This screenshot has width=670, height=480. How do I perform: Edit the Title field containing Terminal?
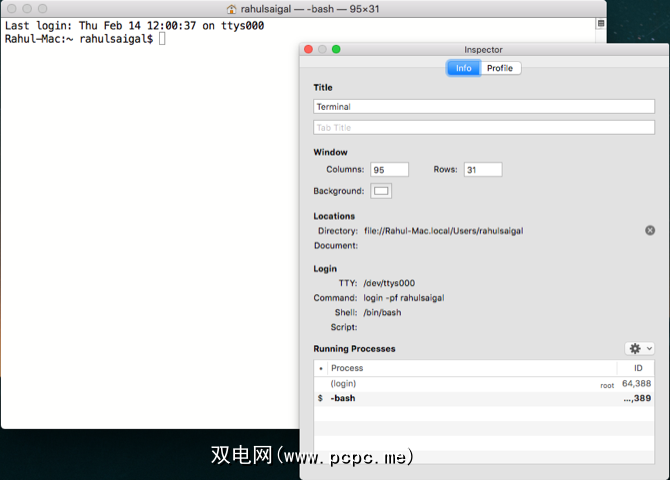(x=484, y=107)
